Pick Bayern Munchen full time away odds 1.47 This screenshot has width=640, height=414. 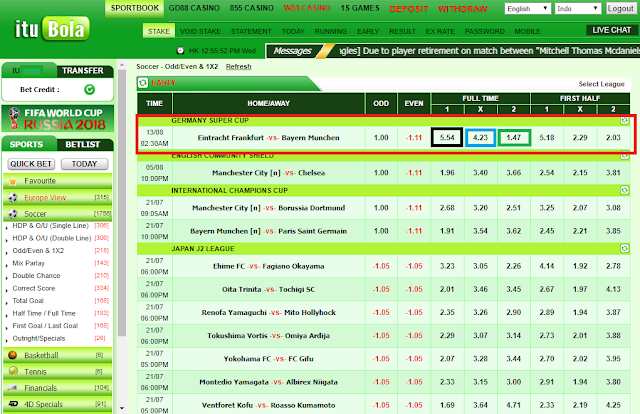coord(514,138)
